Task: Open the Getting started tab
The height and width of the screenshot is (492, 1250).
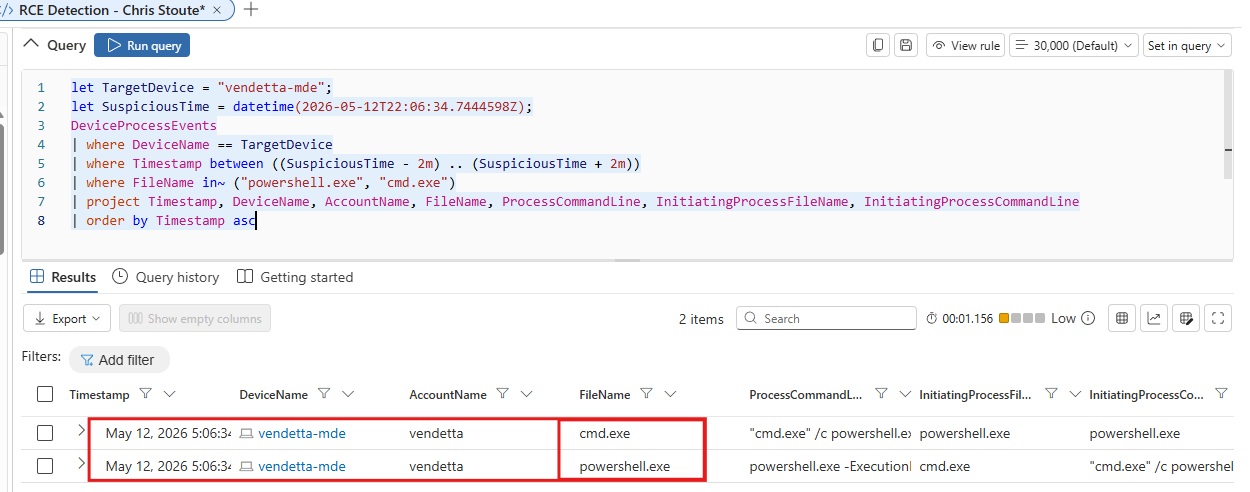Action: coord(295,277)
